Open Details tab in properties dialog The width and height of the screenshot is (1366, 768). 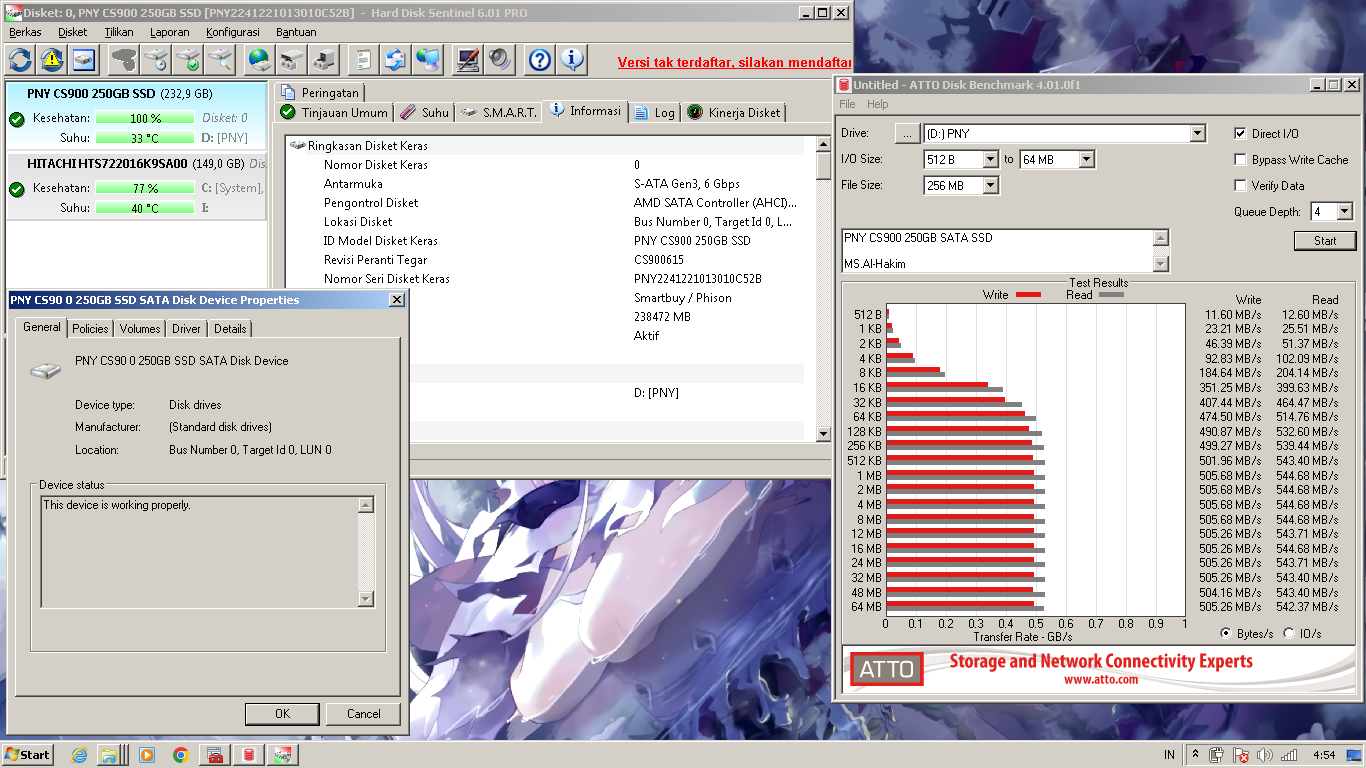[x=230, y=328]
